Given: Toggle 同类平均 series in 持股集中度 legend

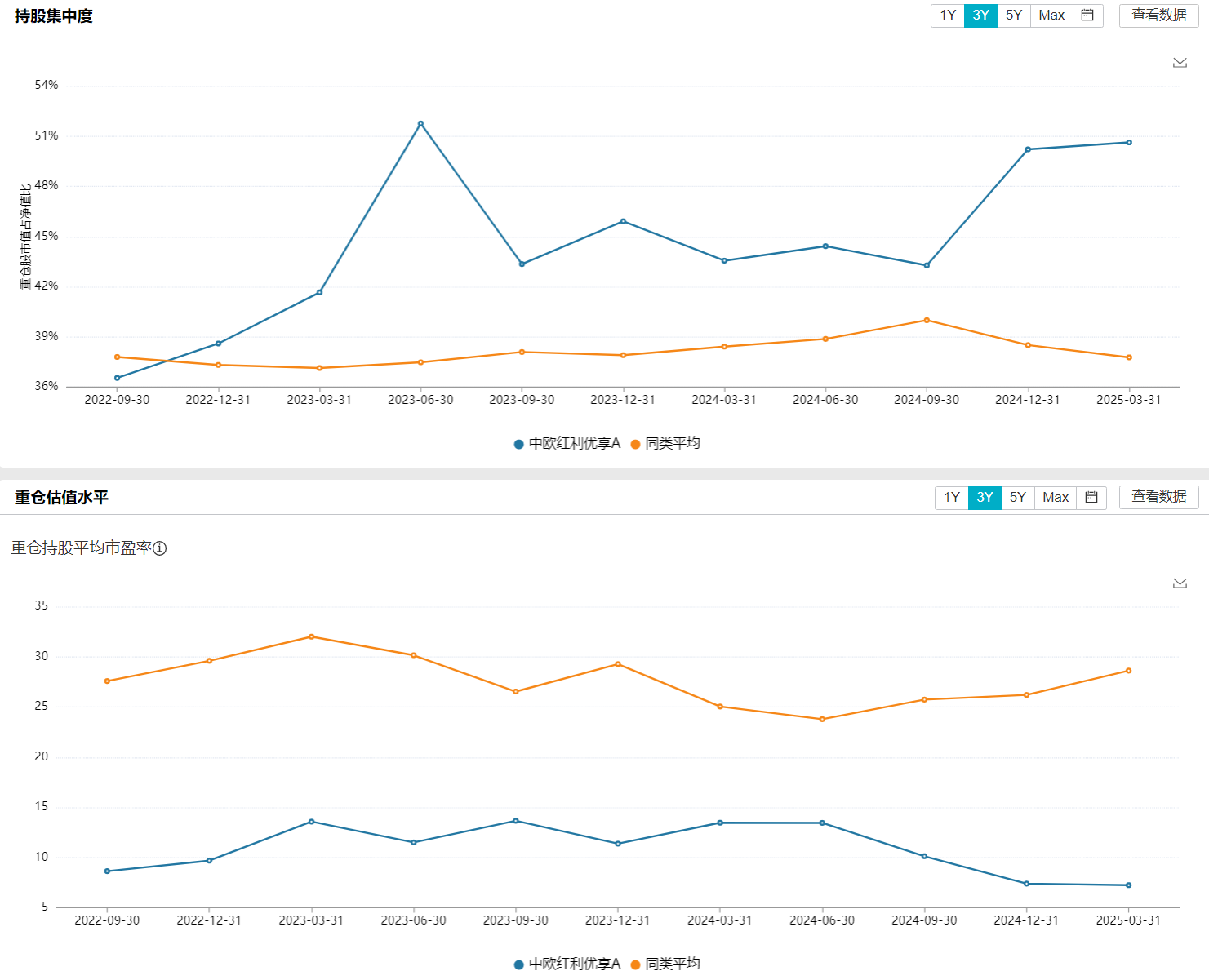Looking at the screenshot, I should click(665, 443).
